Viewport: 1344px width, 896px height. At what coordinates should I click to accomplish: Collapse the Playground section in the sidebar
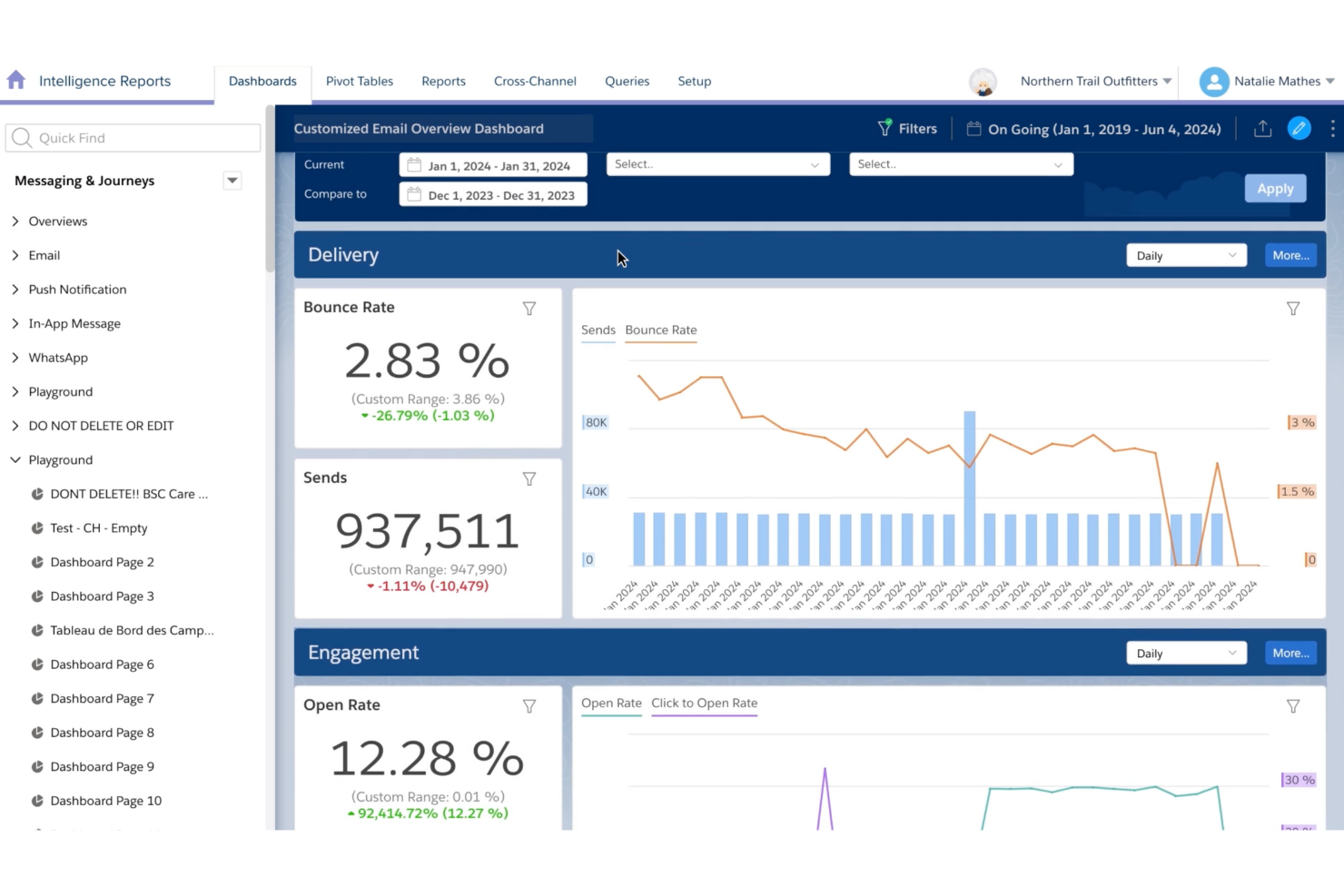pos(15,459)
